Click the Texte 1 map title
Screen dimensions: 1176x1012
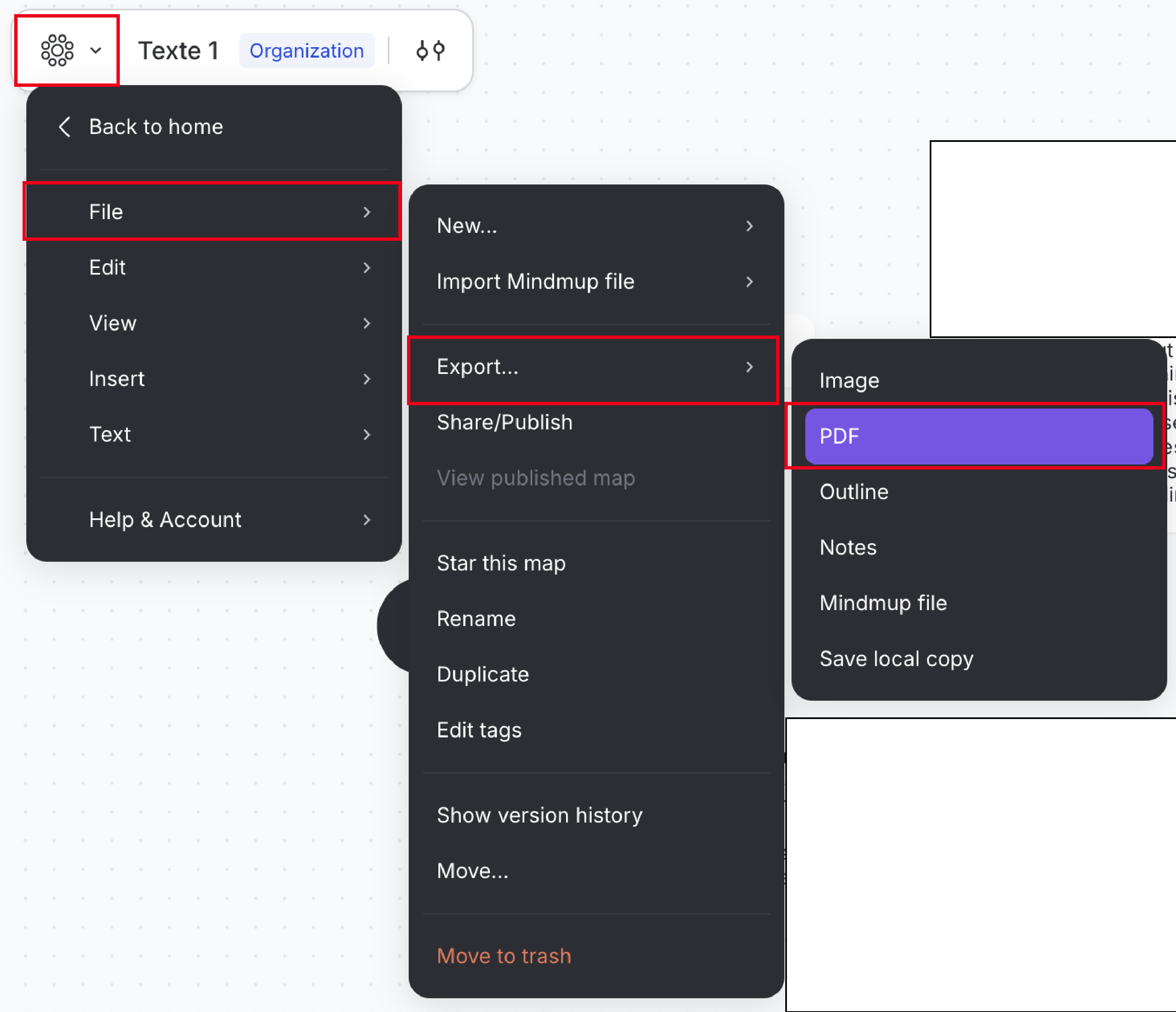click(x=178, y=50)
